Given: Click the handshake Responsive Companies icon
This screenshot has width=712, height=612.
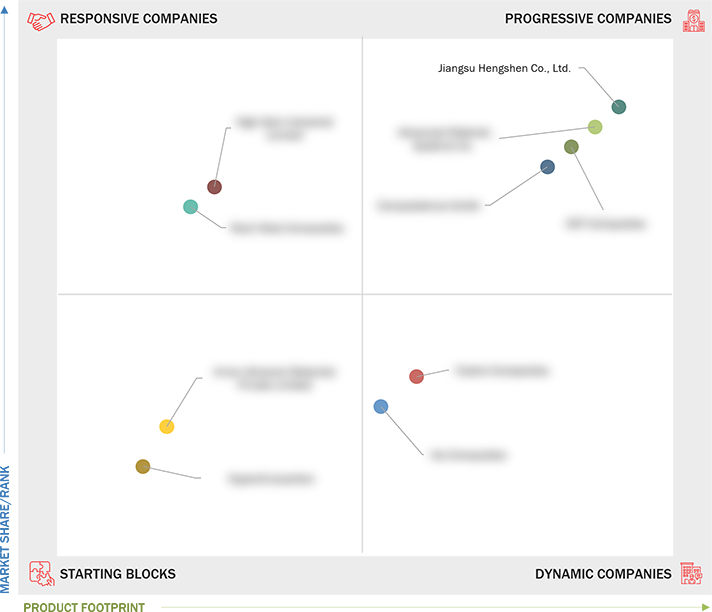Looking at the screenshot, I should (41, 20).
